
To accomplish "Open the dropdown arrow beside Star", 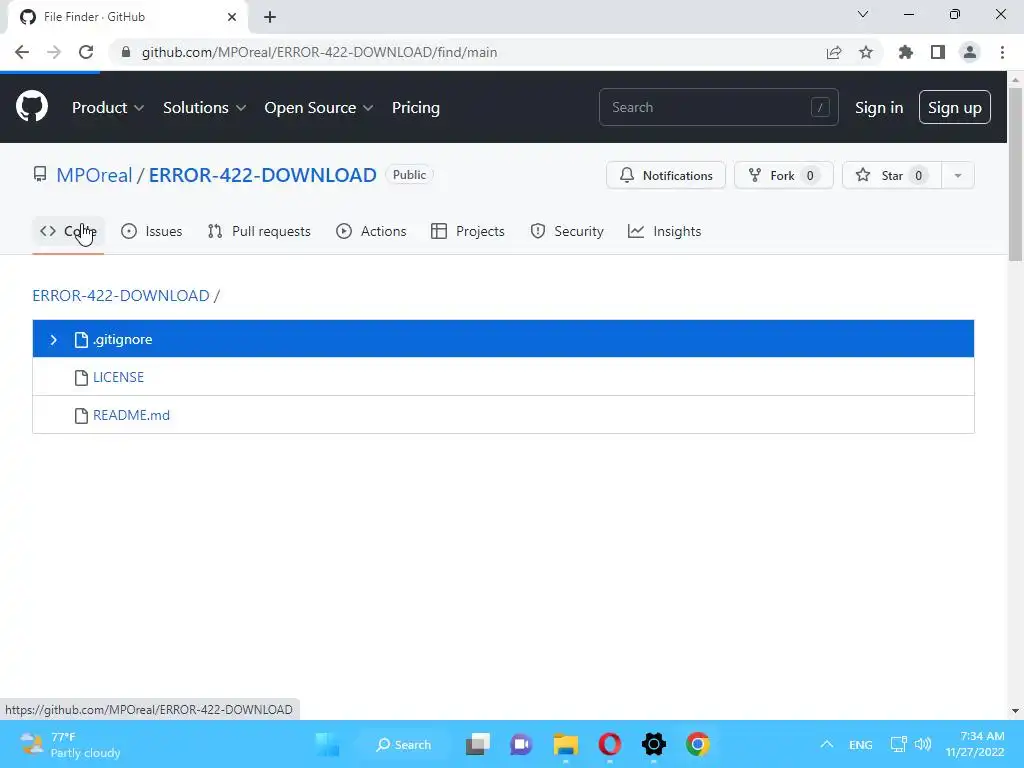I will 958,175.
